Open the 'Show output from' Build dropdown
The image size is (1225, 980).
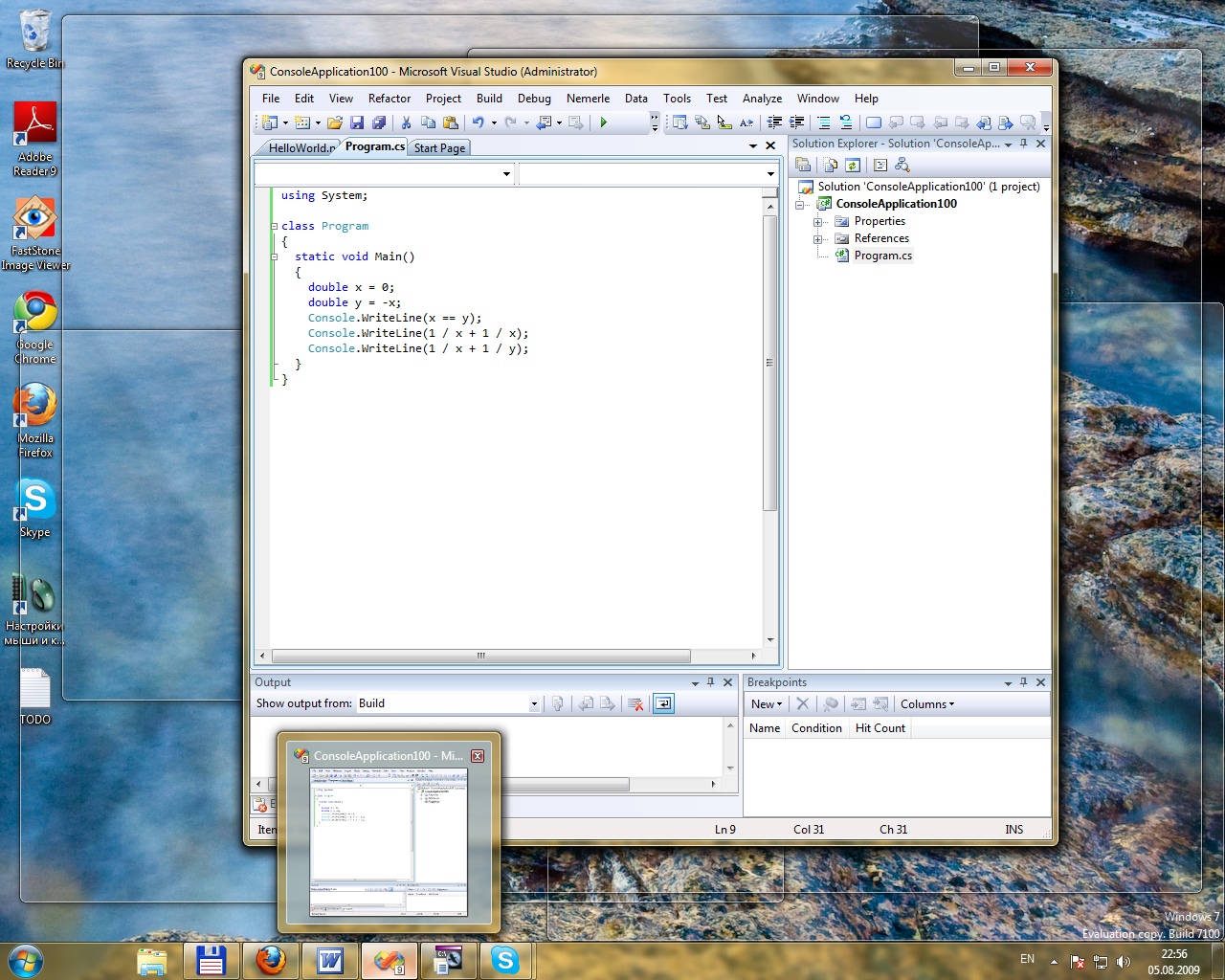[x=534, y=704]
